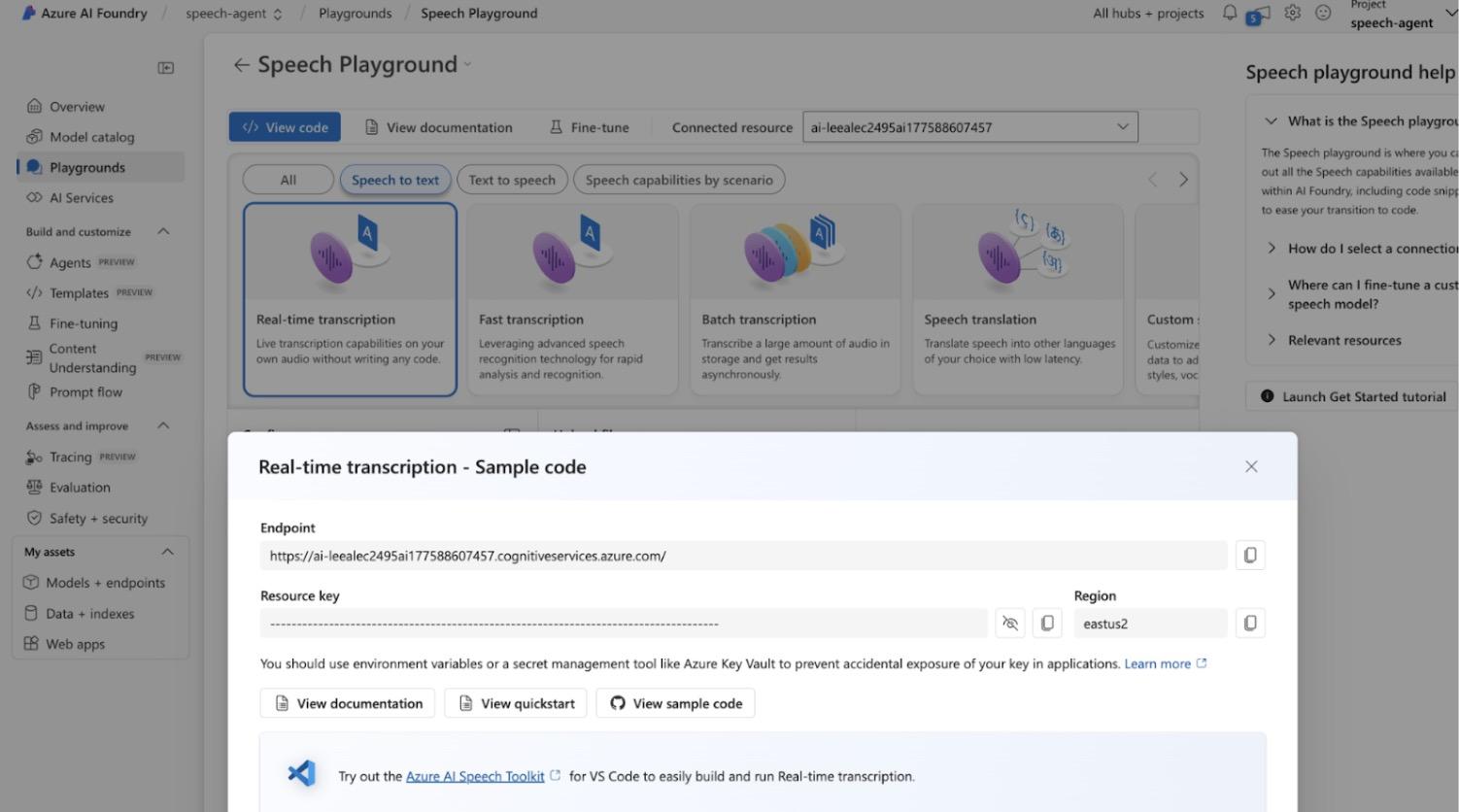This screenshot has width=1459, height=812.
Task: Open the Connected resource dropdown
Action: click(x=1124, y=126)
